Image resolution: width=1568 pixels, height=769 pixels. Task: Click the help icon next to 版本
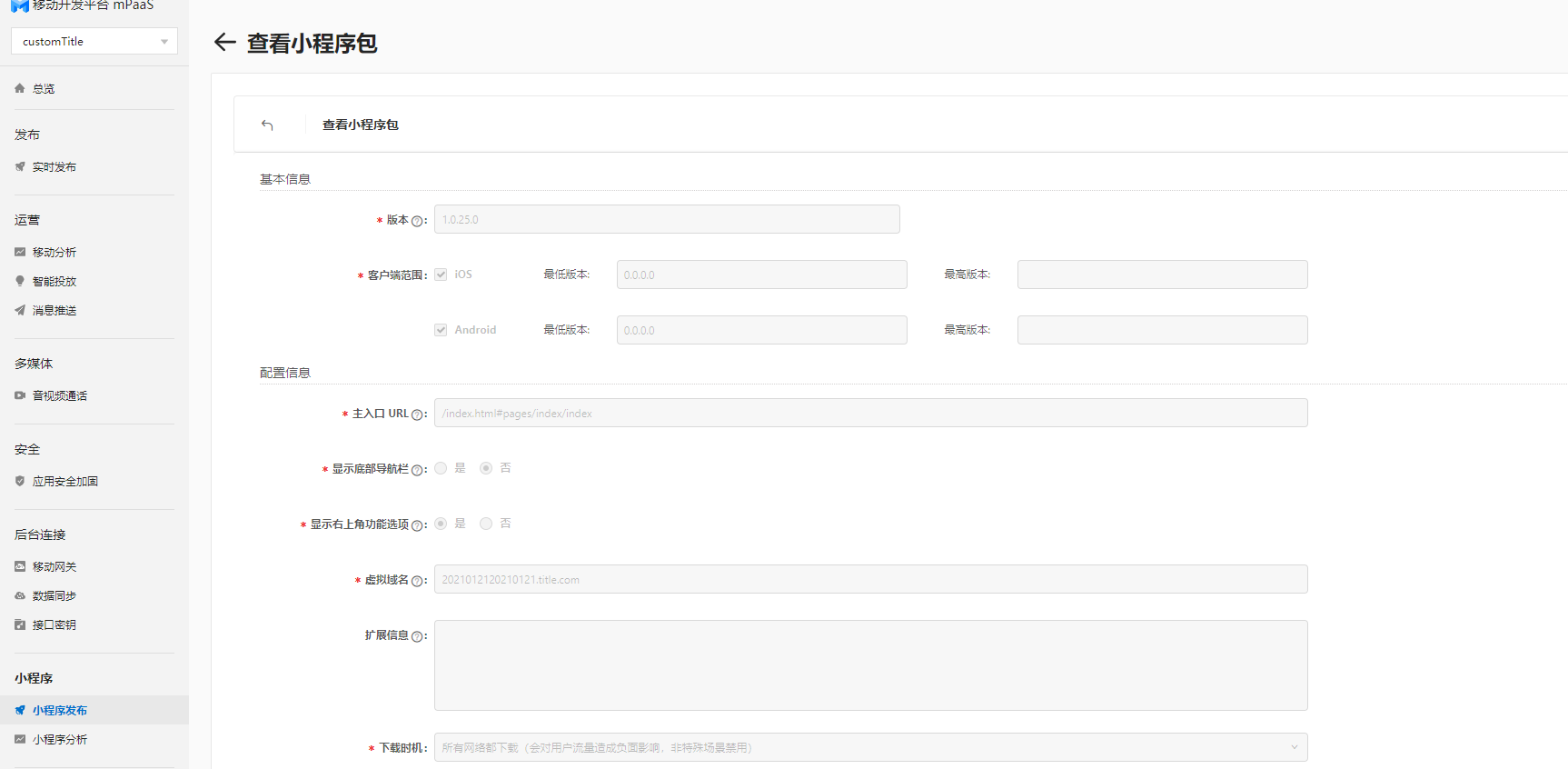417,221
